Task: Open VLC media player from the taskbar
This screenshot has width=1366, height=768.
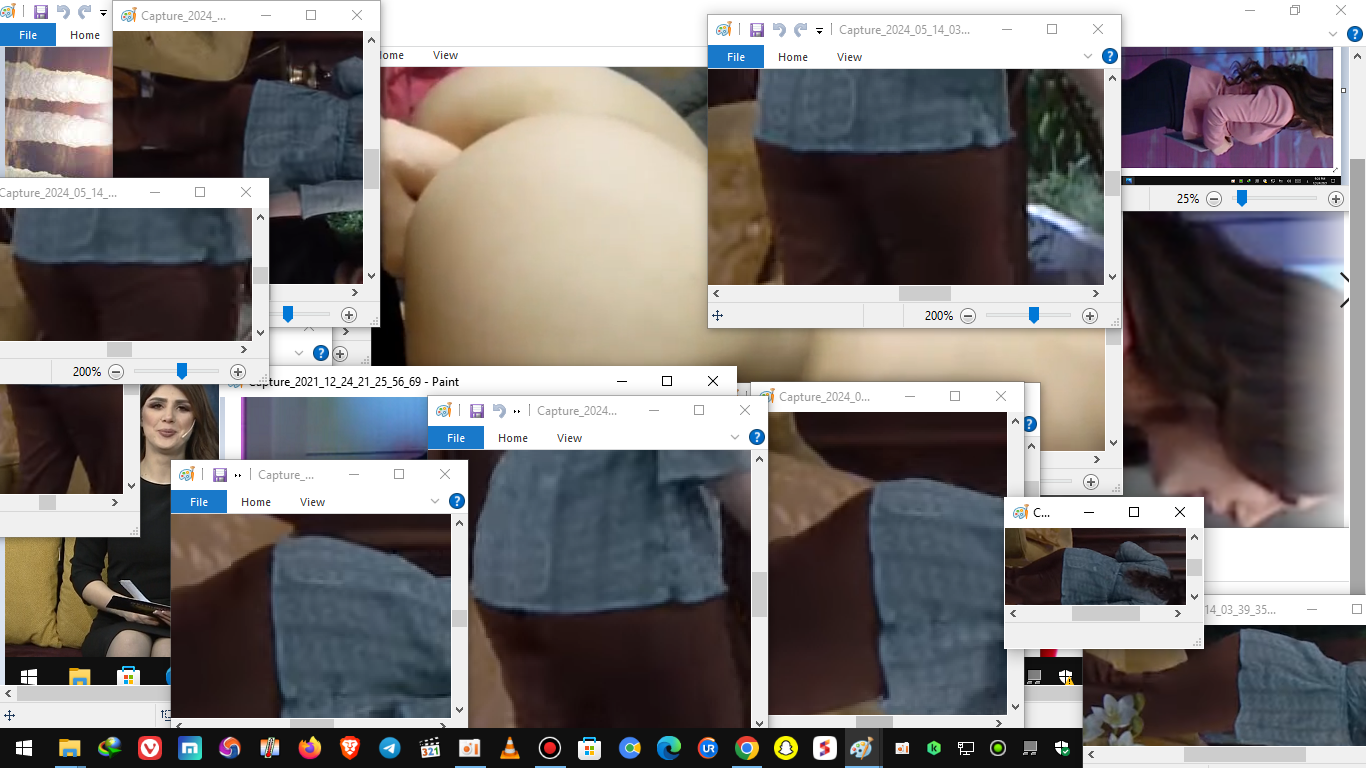Action: pyautogui.click(x=509, y=748)
